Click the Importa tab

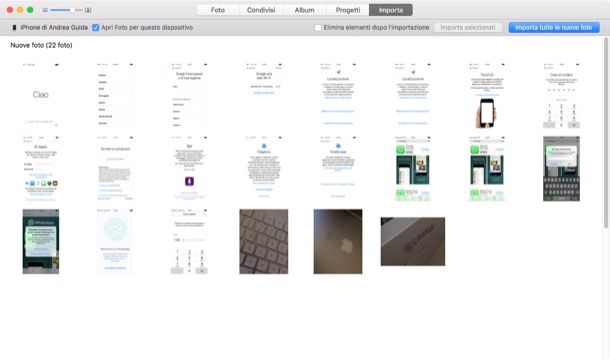(x=391, y=10)
